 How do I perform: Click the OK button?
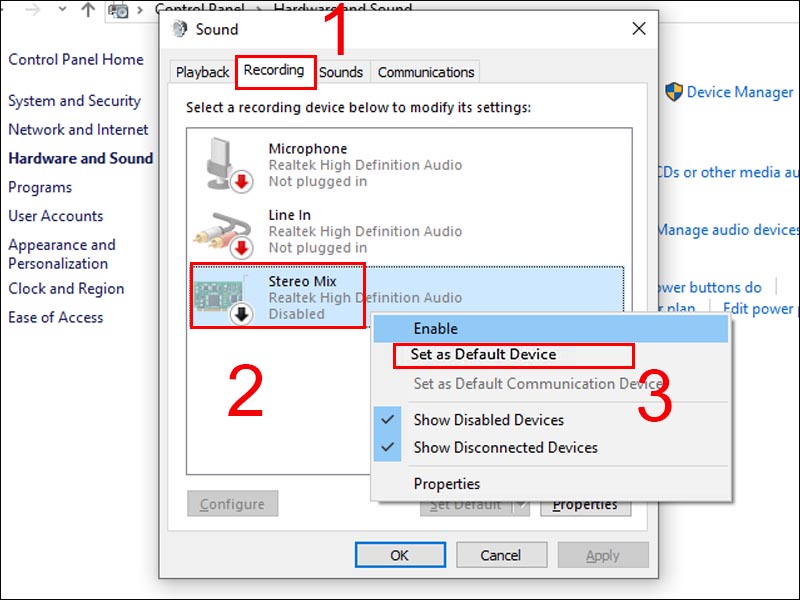click(x=399, y=554)
